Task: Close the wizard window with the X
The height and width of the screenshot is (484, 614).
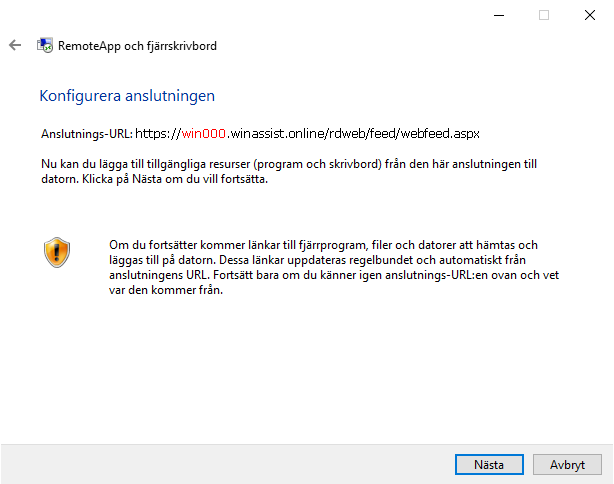Action: 590,15
